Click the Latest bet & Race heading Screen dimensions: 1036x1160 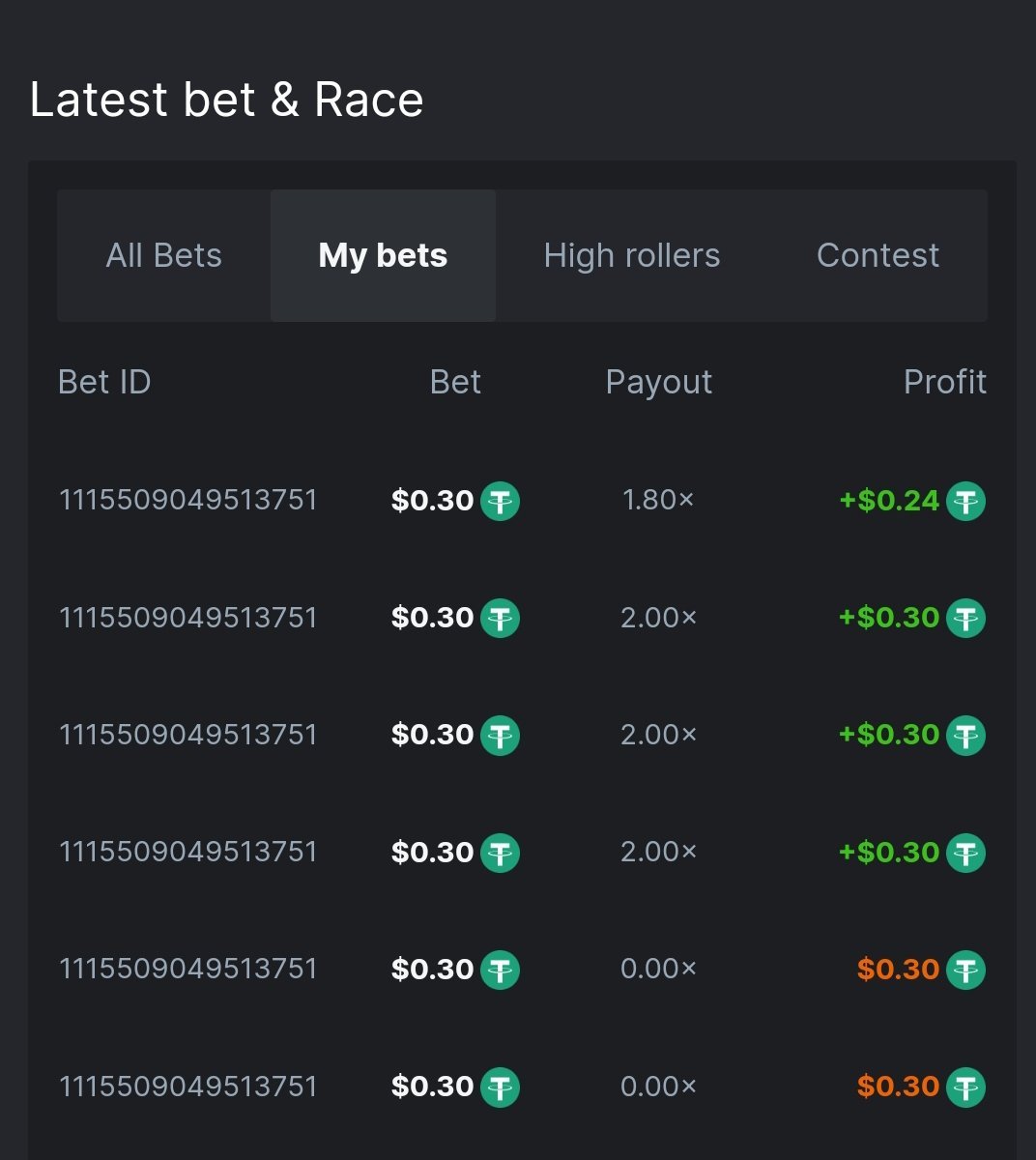point(227,100)
